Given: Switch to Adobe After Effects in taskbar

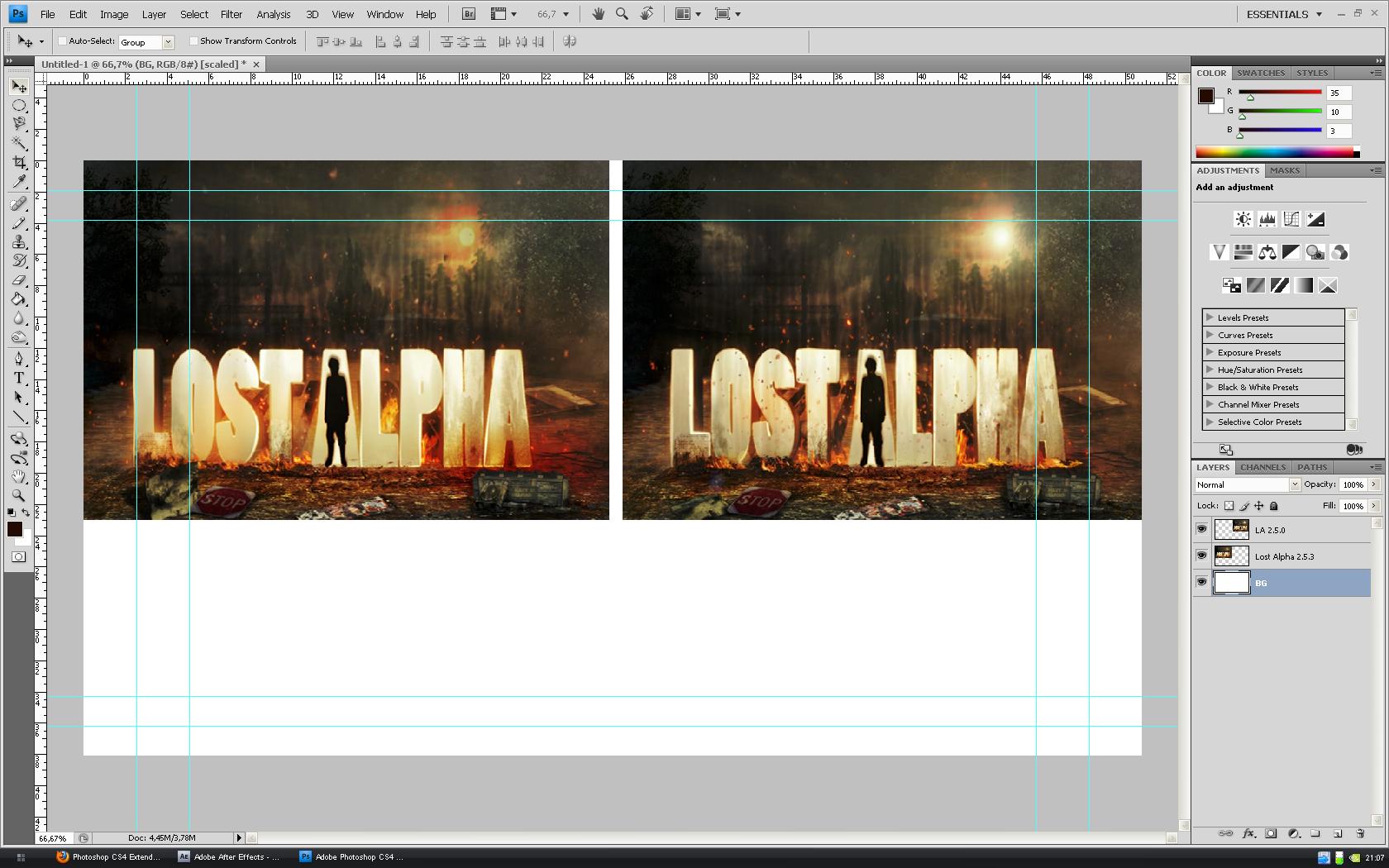Looking at the screenshot, I should click(x=230, y=857).
